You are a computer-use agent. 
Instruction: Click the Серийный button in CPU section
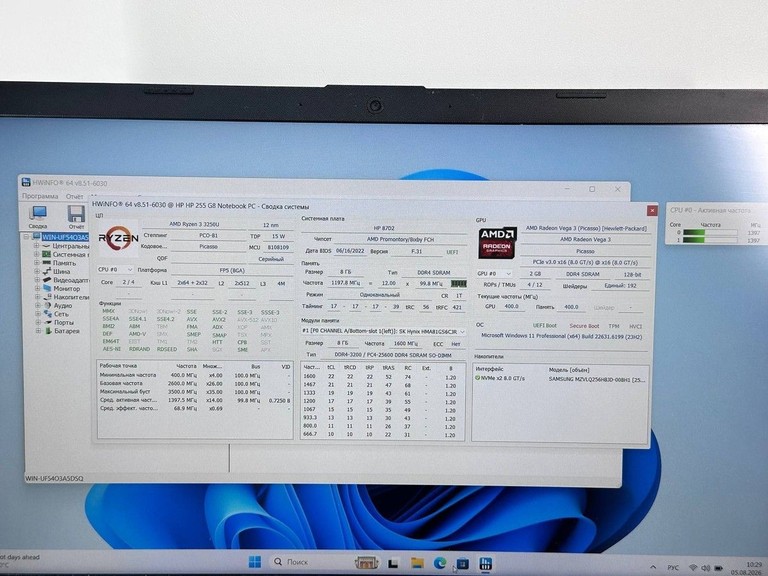click(271, 259)
